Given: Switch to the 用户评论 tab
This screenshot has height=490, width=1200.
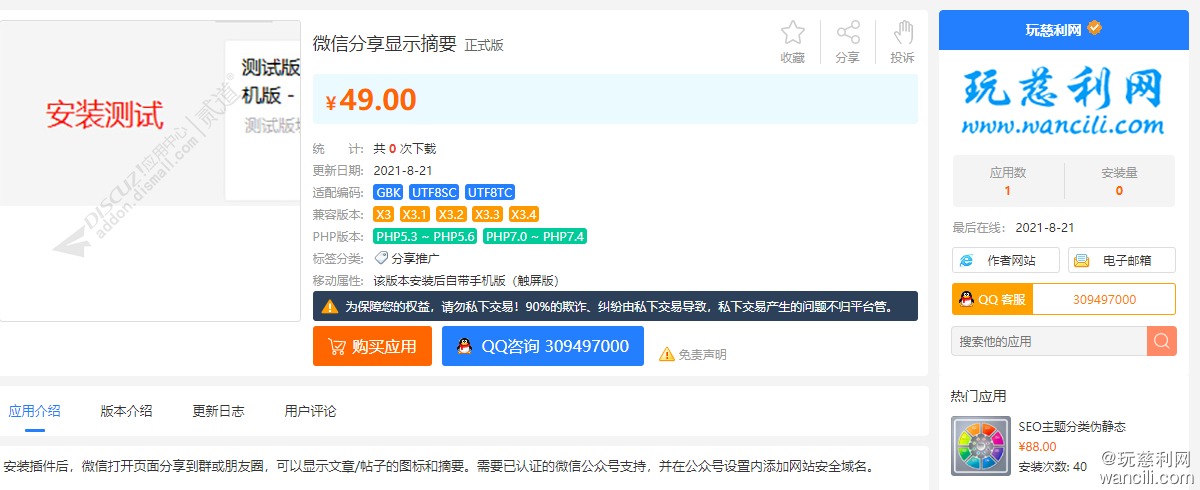Looking at the screenshot, I should click(310, 411).
